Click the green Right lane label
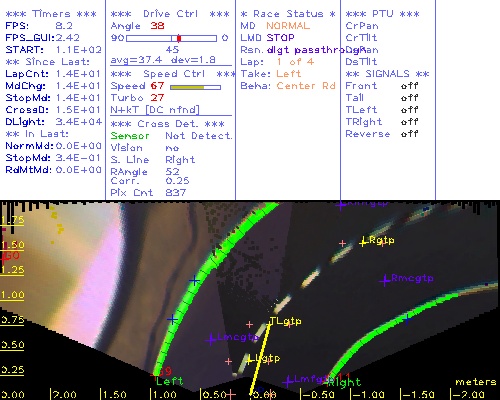Viewport: 500px width, 400px height. point(344,382)
